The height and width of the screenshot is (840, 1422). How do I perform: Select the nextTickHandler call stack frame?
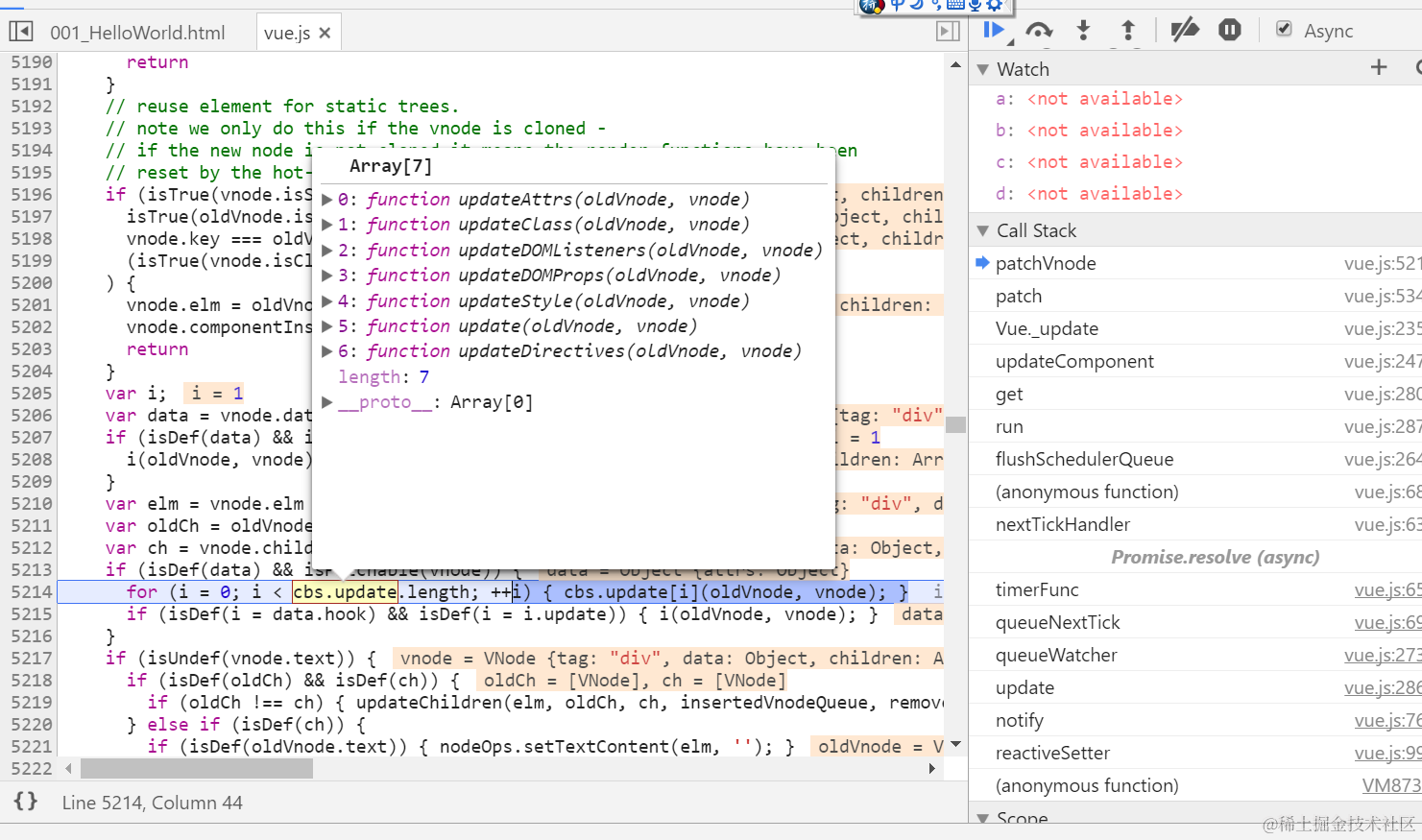tap(1195, 524)
